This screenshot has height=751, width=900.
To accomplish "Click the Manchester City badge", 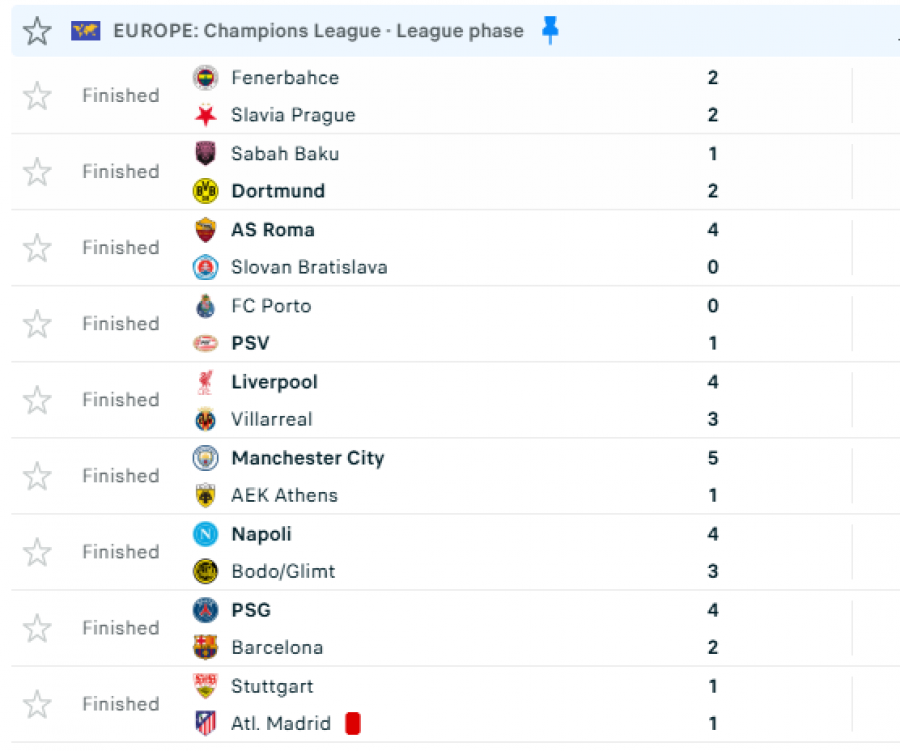I will 205,458.
